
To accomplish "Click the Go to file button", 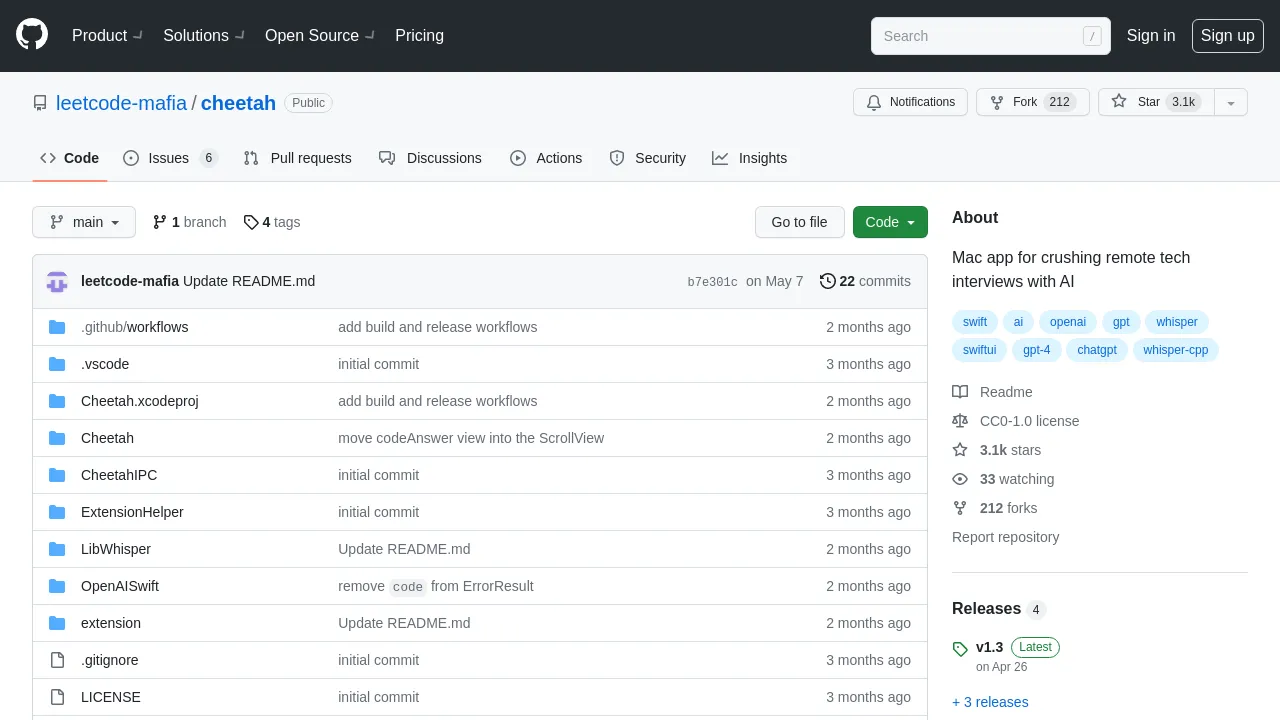I will [x=799, y=222].
